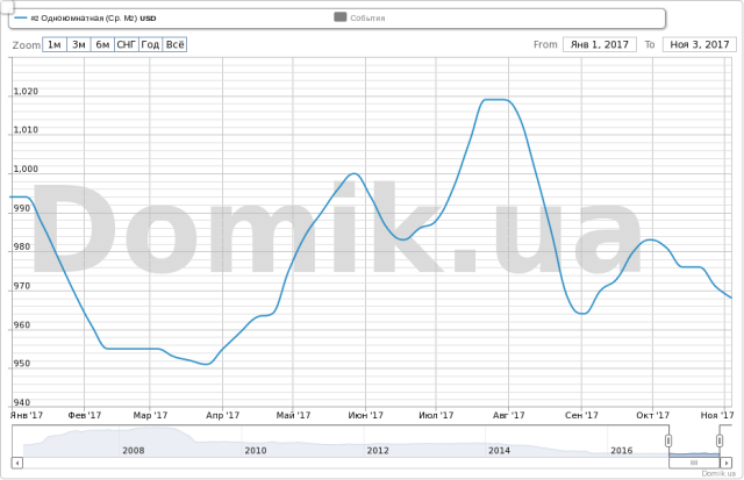Viewport: 744px width, 480px height.
Task: Click the Апр '17 axis label
Action: pos(223,415)
